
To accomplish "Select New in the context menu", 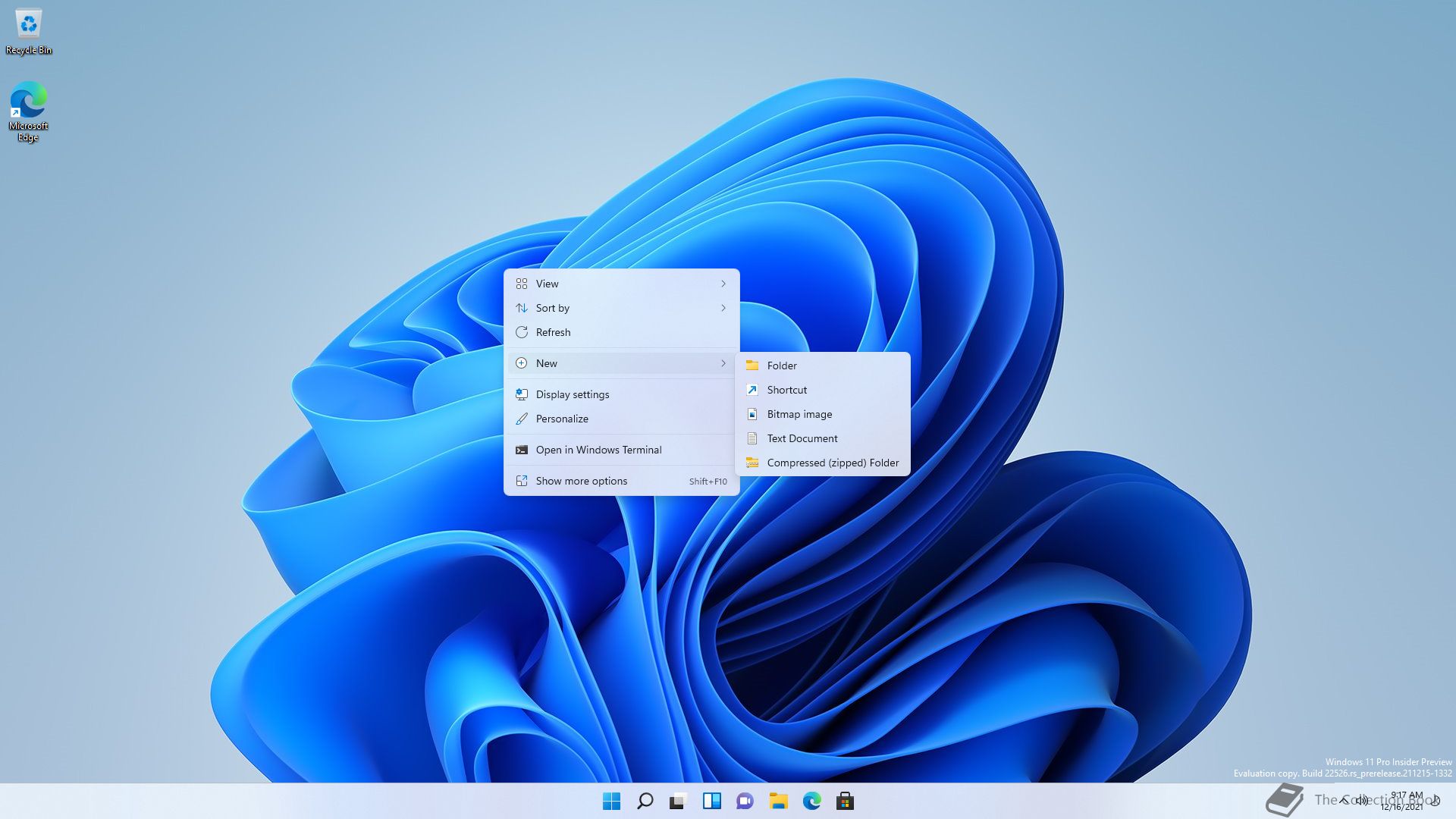I will [622, 363].
